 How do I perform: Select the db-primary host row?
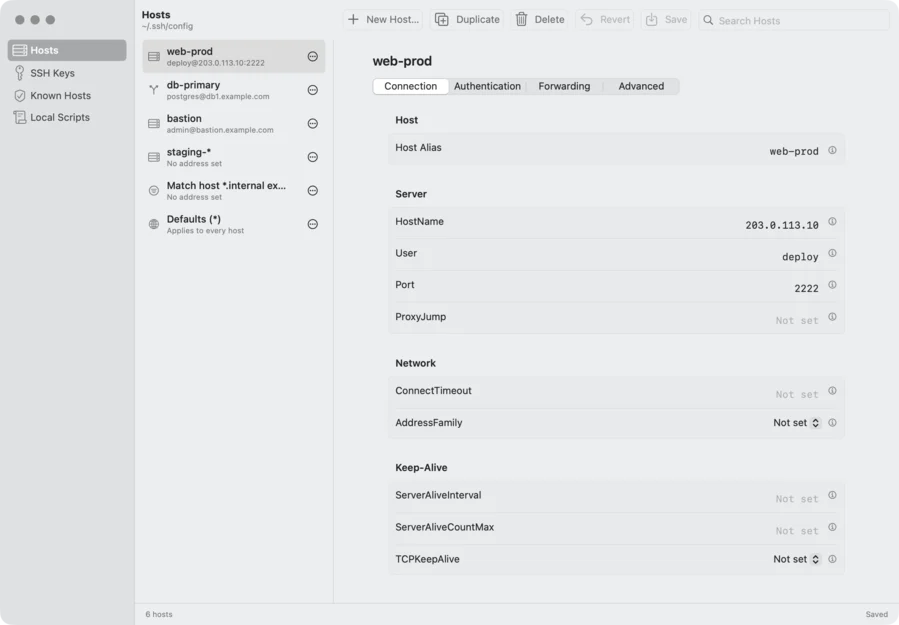233,90
